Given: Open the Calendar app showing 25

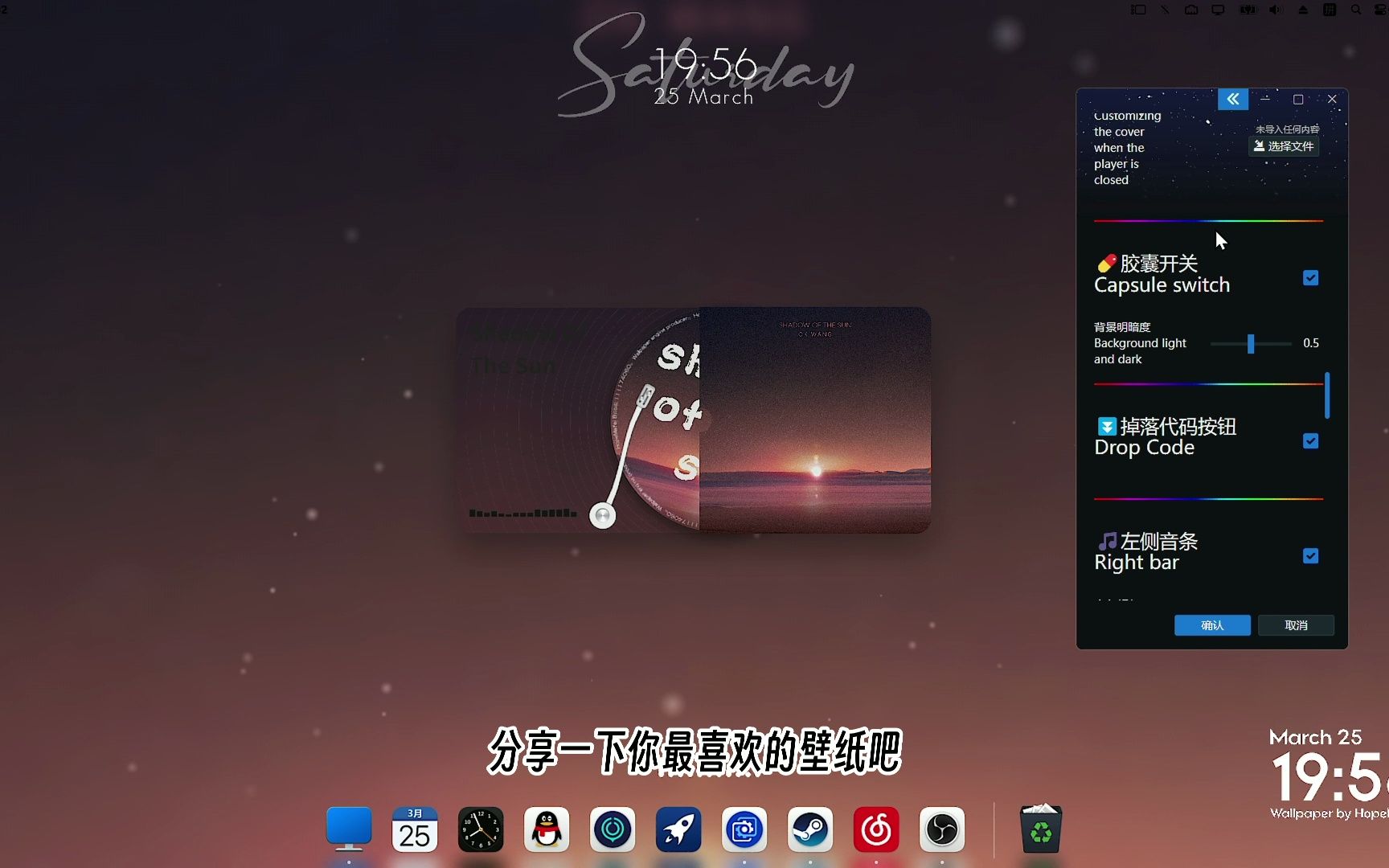Looking at the screenshot, I should pos(415,829).
